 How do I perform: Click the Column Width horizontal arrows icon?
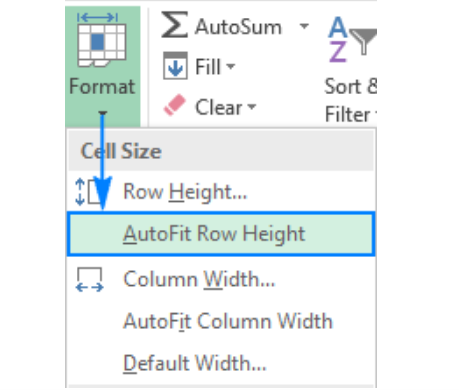[90, 280]
